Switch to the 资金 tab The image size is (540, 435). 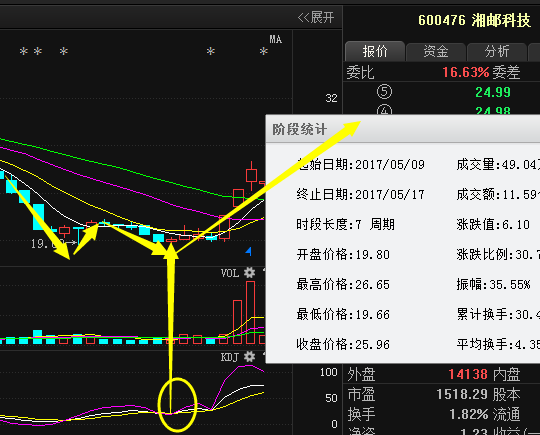[436, 52]
